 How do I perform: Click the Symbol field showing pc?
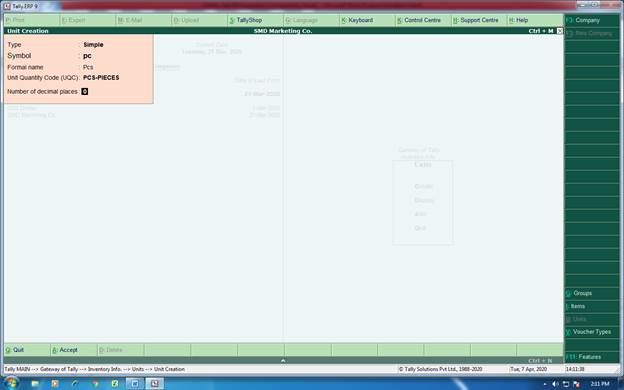[x=87, y=56]
